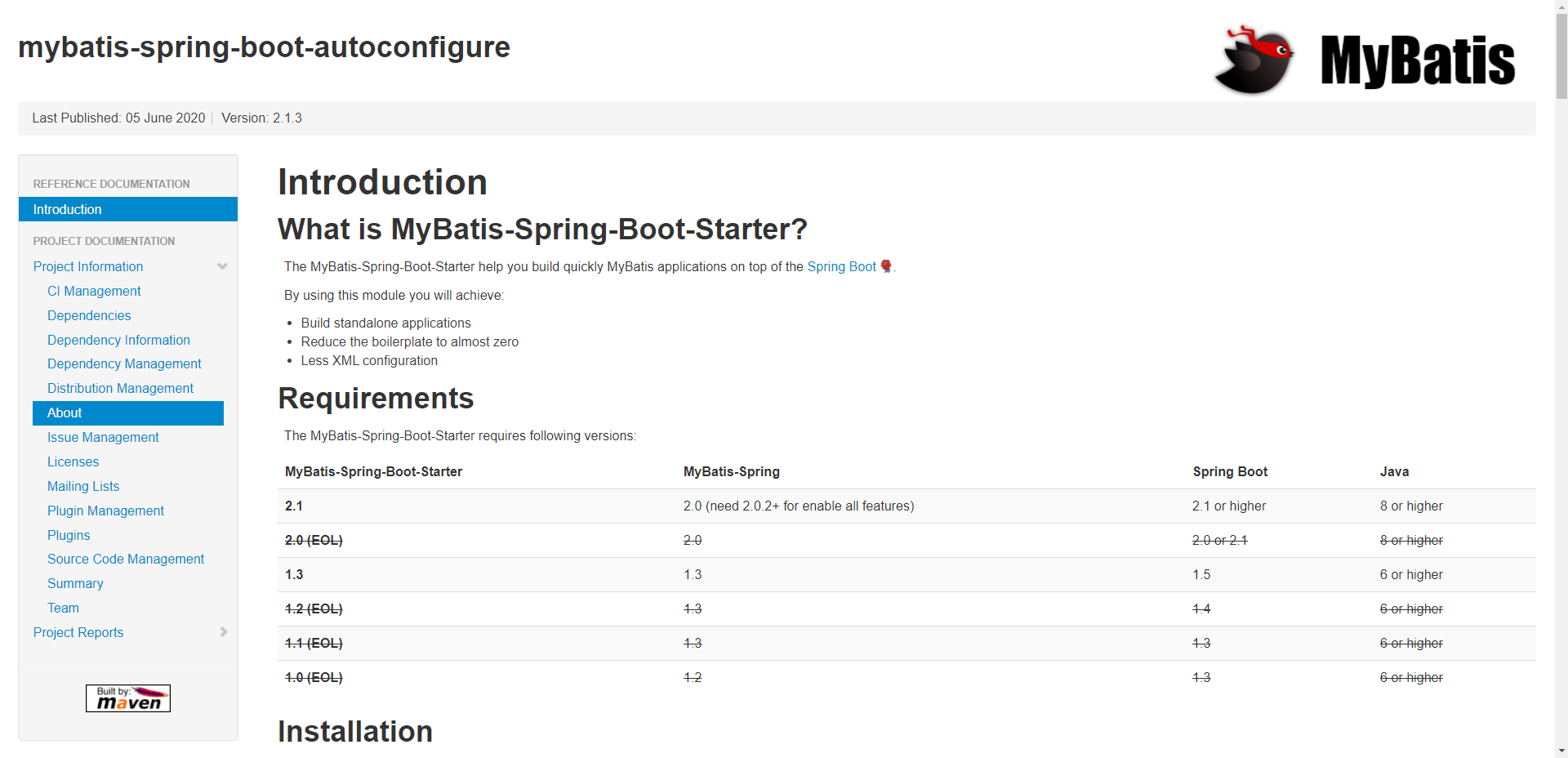
Task: View the Licenses page
Action: 73,461
